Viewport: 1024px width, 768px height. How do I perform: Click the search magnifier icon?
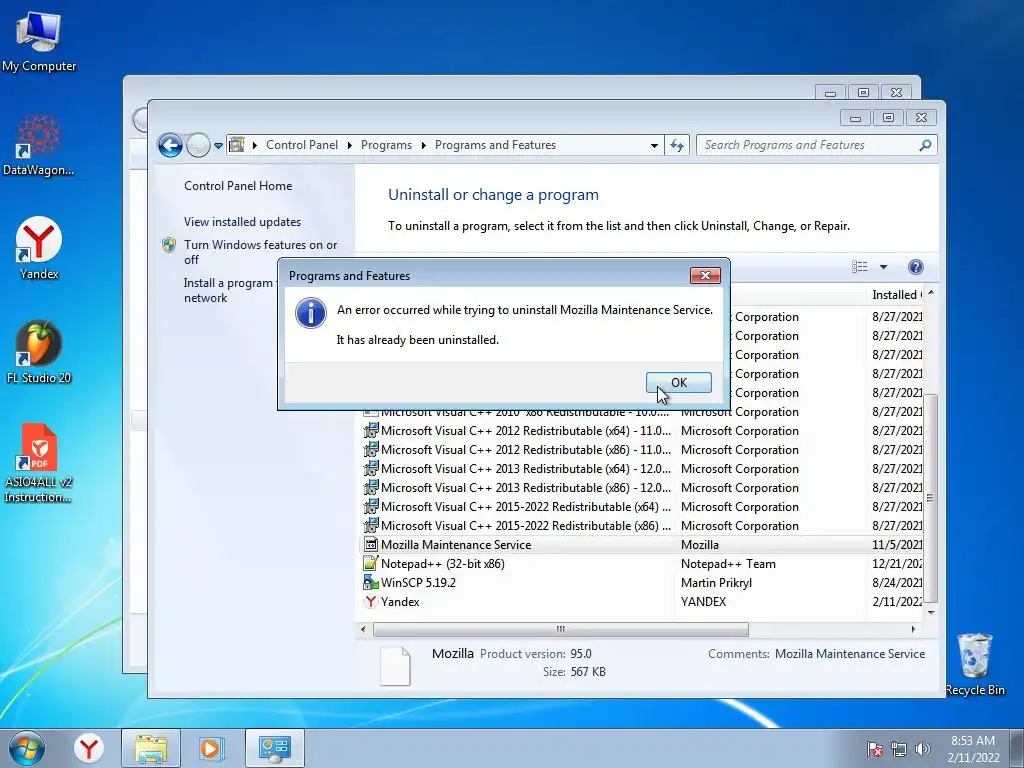coord(925,145)
